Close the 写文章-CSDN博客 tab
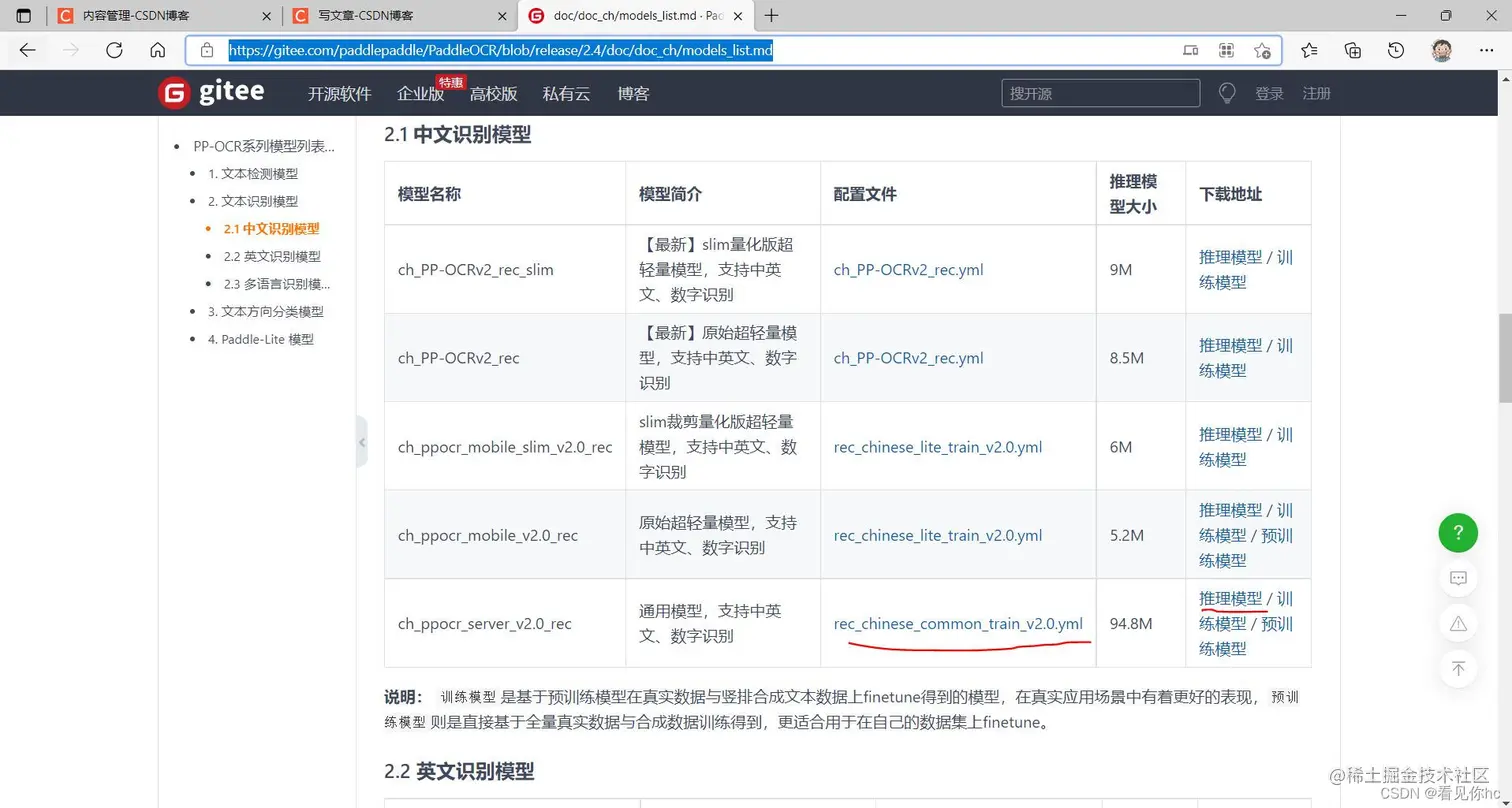Image resolution: width=1512 pixels, height=808 pixels. [x=500, y=16]
